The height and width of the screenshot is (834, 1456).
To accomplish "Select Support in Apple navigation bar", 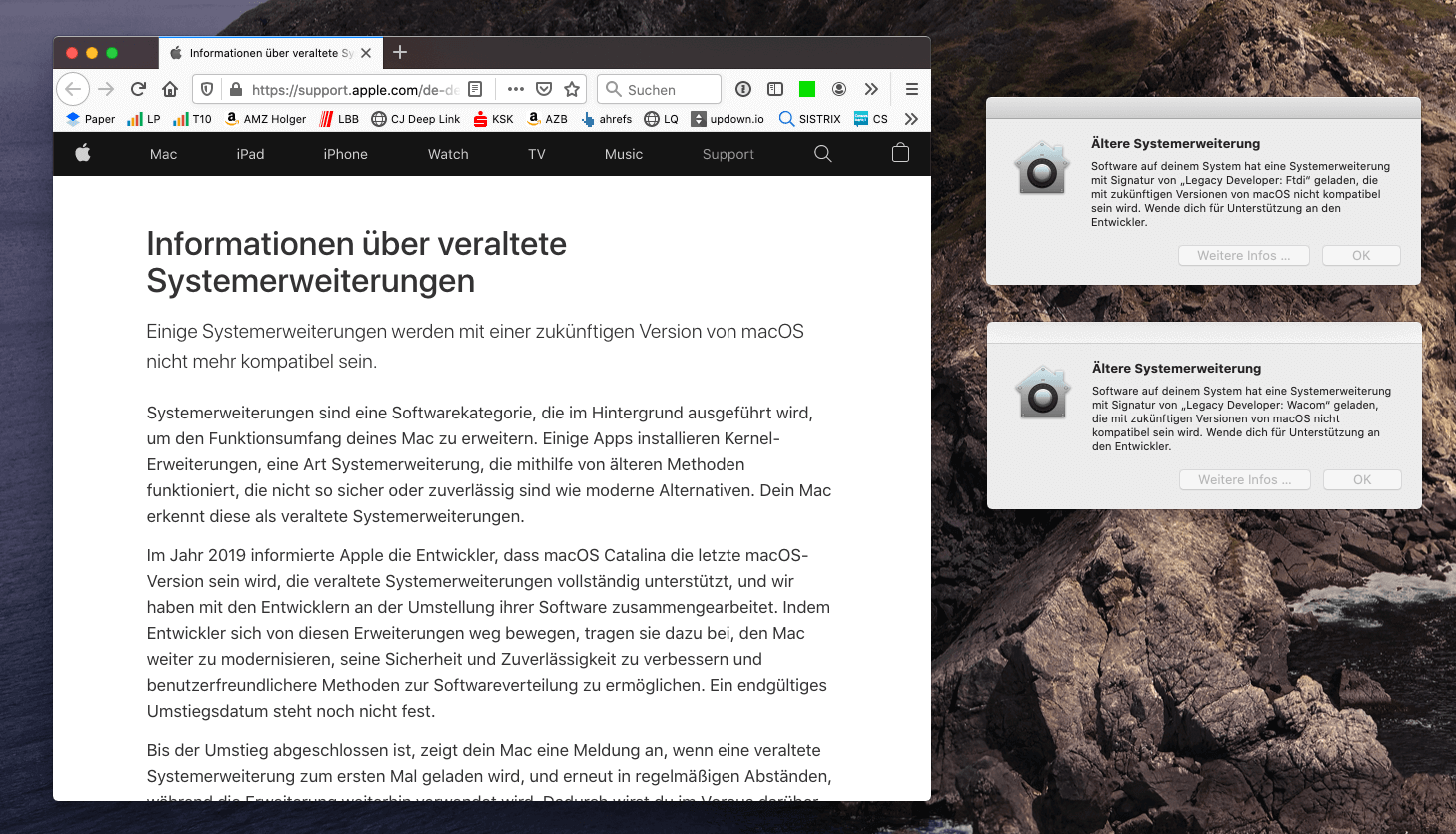I will click(728, 154).
